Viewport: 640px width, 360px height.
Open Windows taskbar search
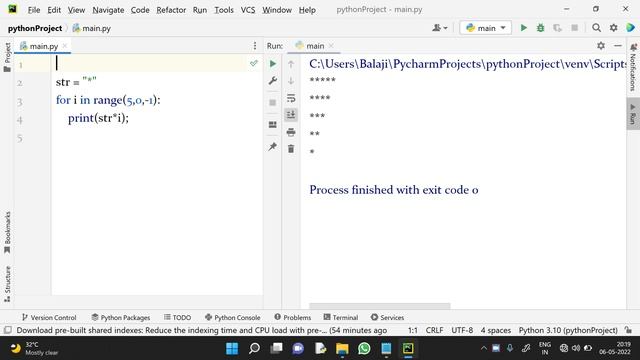point(254,348)
